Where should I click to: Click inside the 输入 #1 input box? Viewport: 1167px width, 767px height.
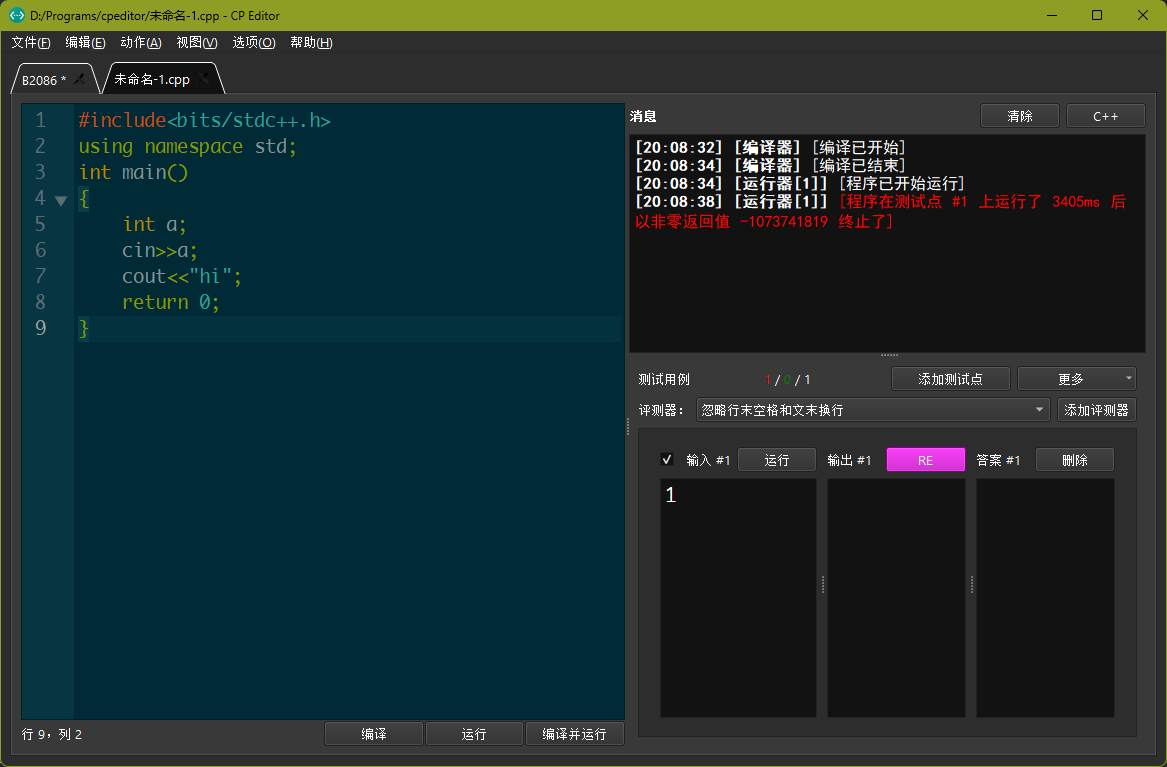click(x=738, y=597)
